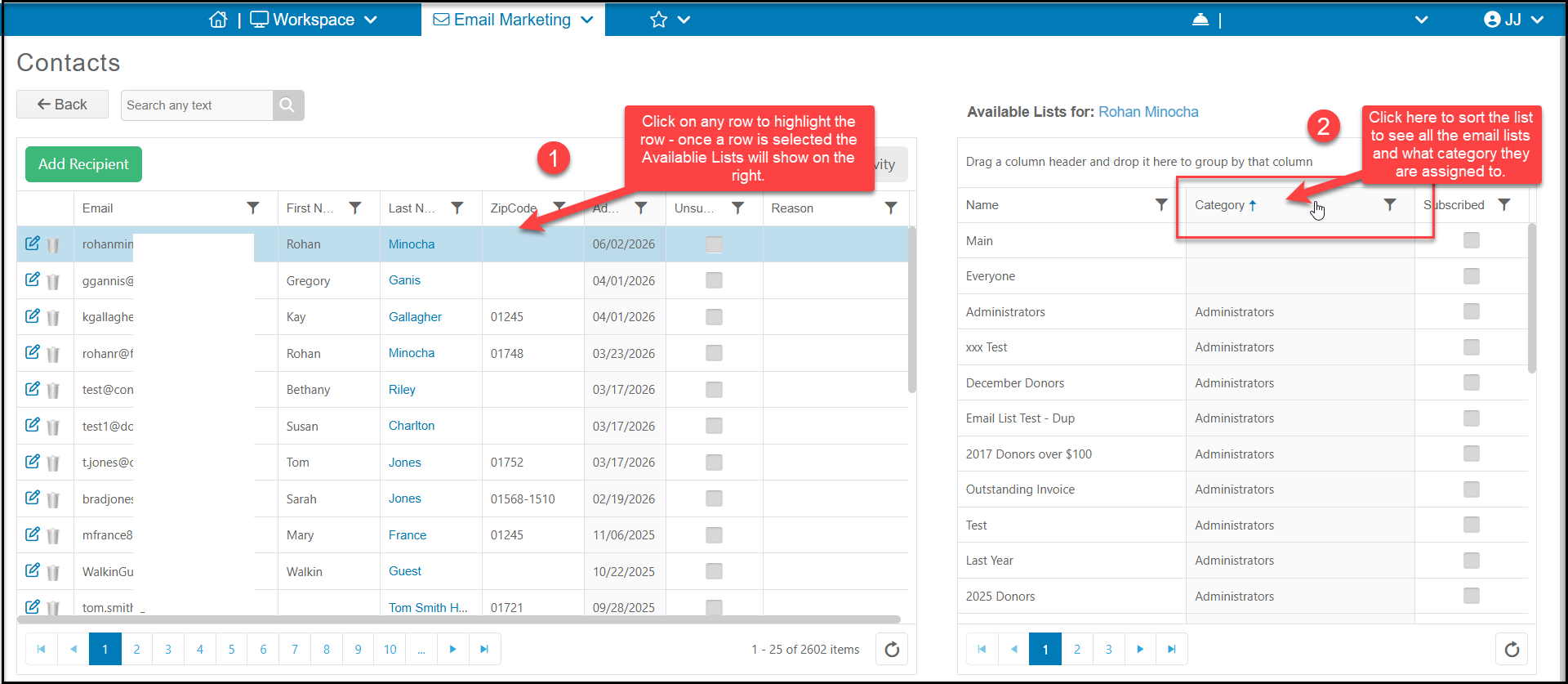Filter the Unsubscribed column in contacts
Screen dimensions: 1568x684
[737, 208]
